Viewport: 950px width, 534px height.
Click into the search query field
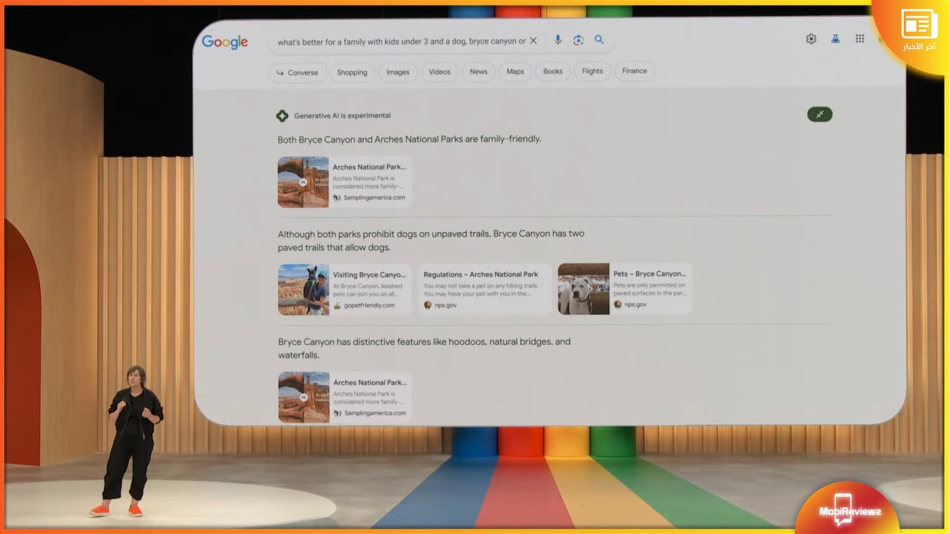pos(402,41)
